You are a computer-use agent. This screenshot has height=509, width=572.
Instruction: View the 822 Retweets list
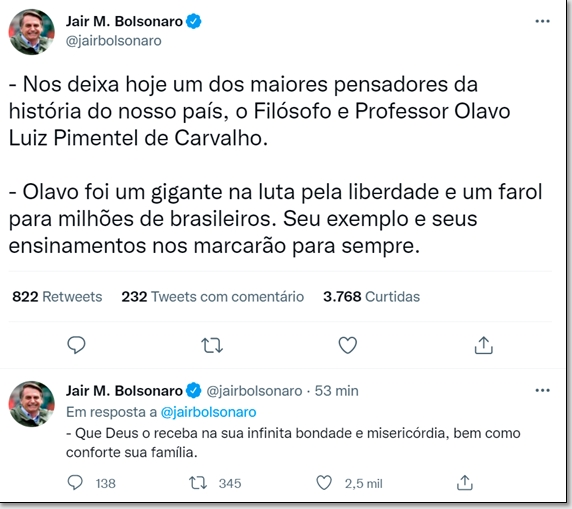point(57,297)
